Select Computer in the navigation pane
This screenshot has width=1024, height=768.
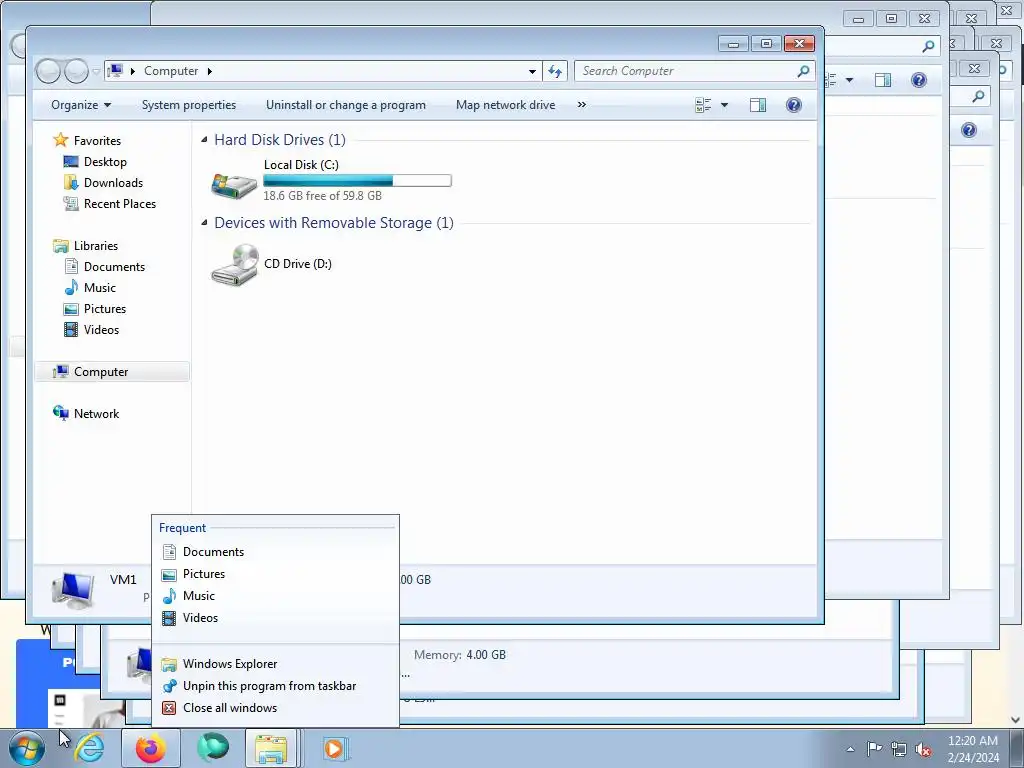pos(112,372)
